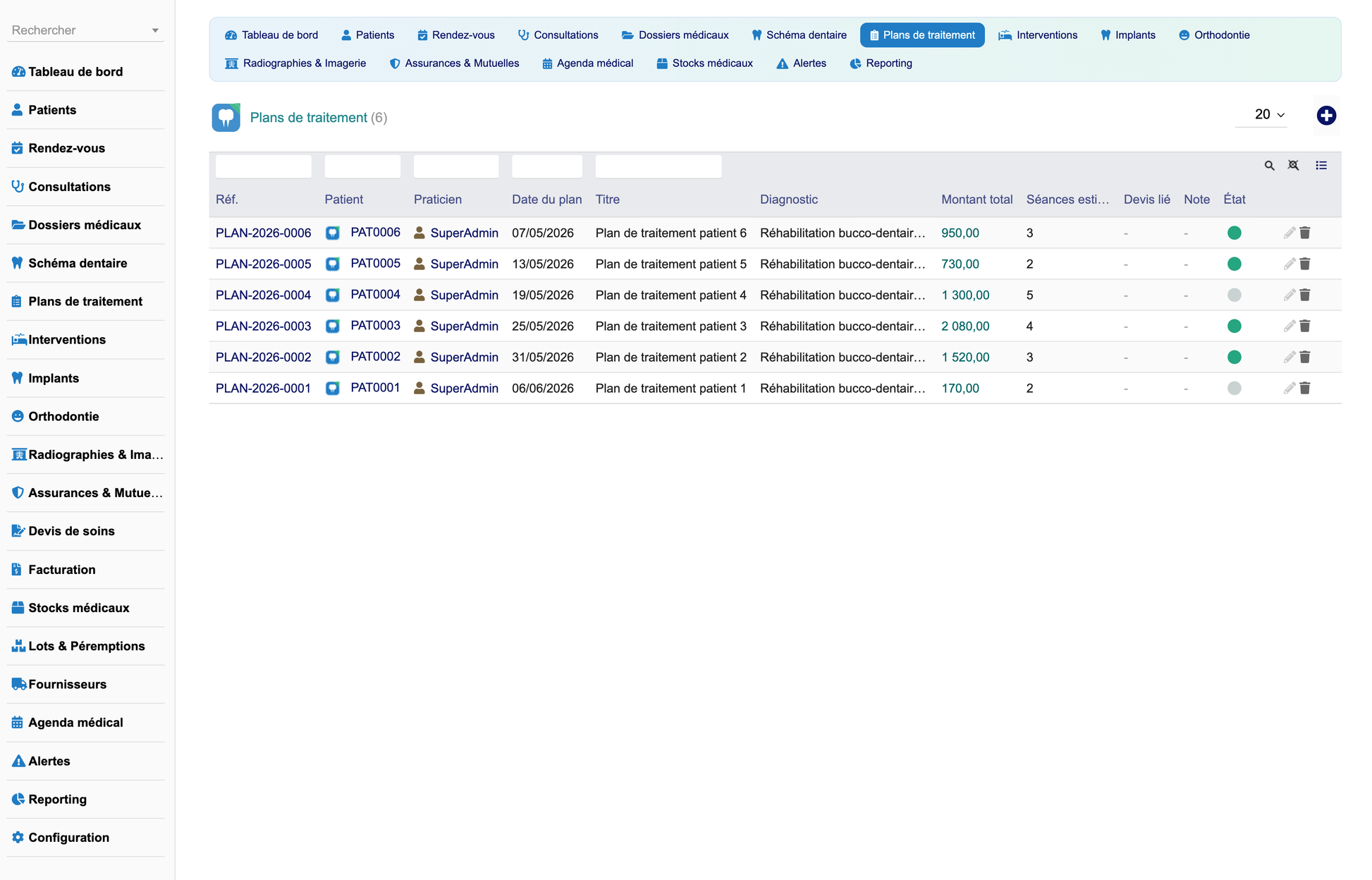Screen dimensions: 1372x880
Task: Edit PLAN-2026-0003 with its pencil icon
Action: click(x=1289, y=326)
